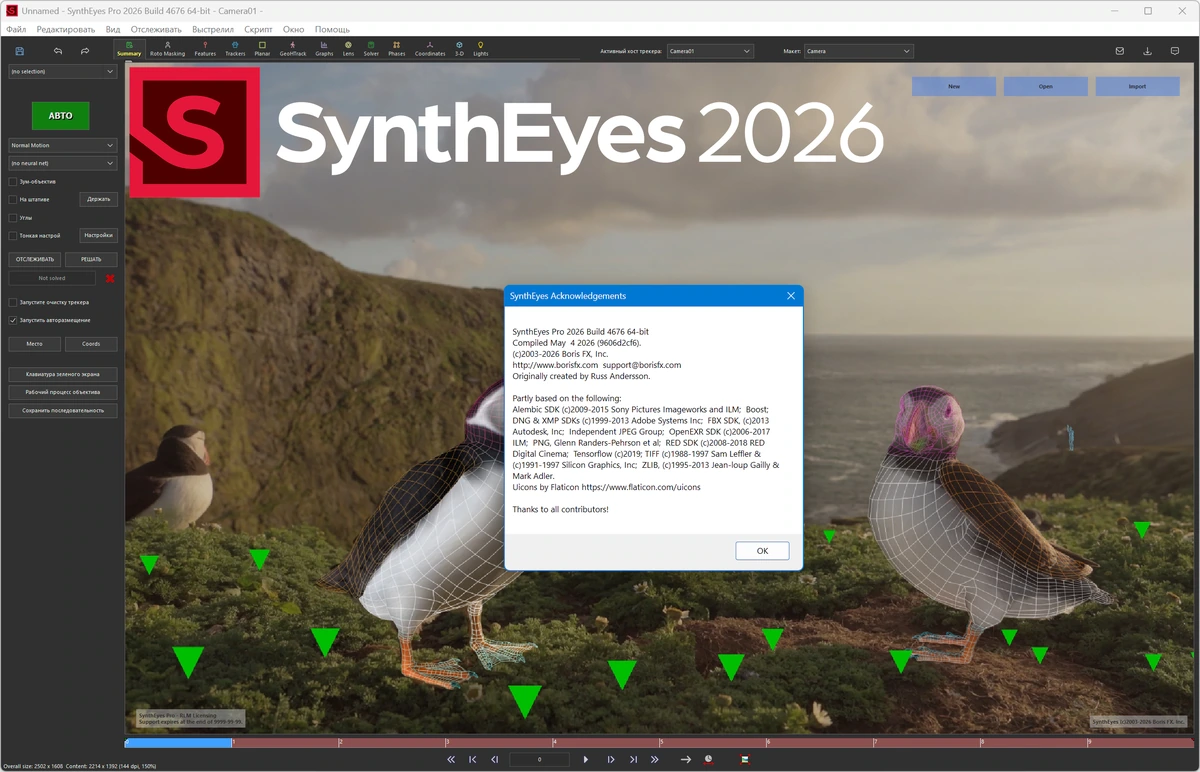1200x772 pixels.
Task: Step forward one frame
Action: (611, 760)
